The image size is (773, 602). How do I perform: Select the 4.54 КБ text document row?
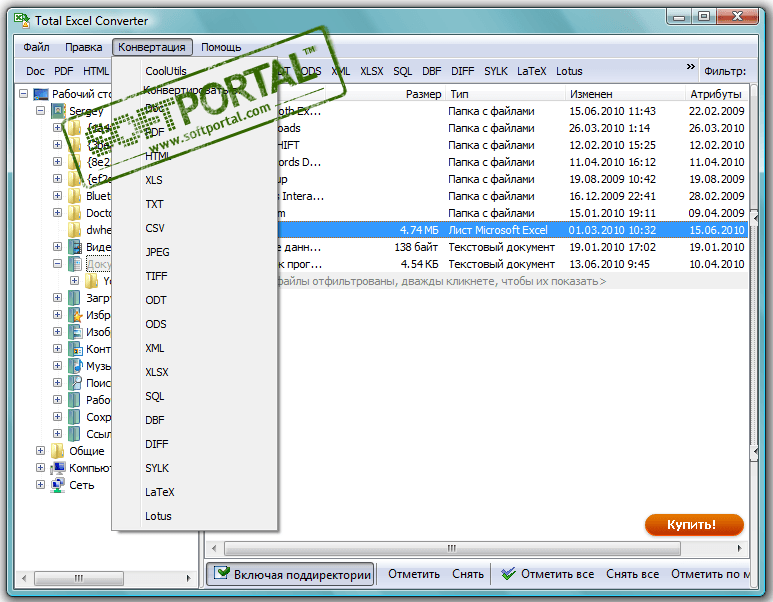(513, 264)
